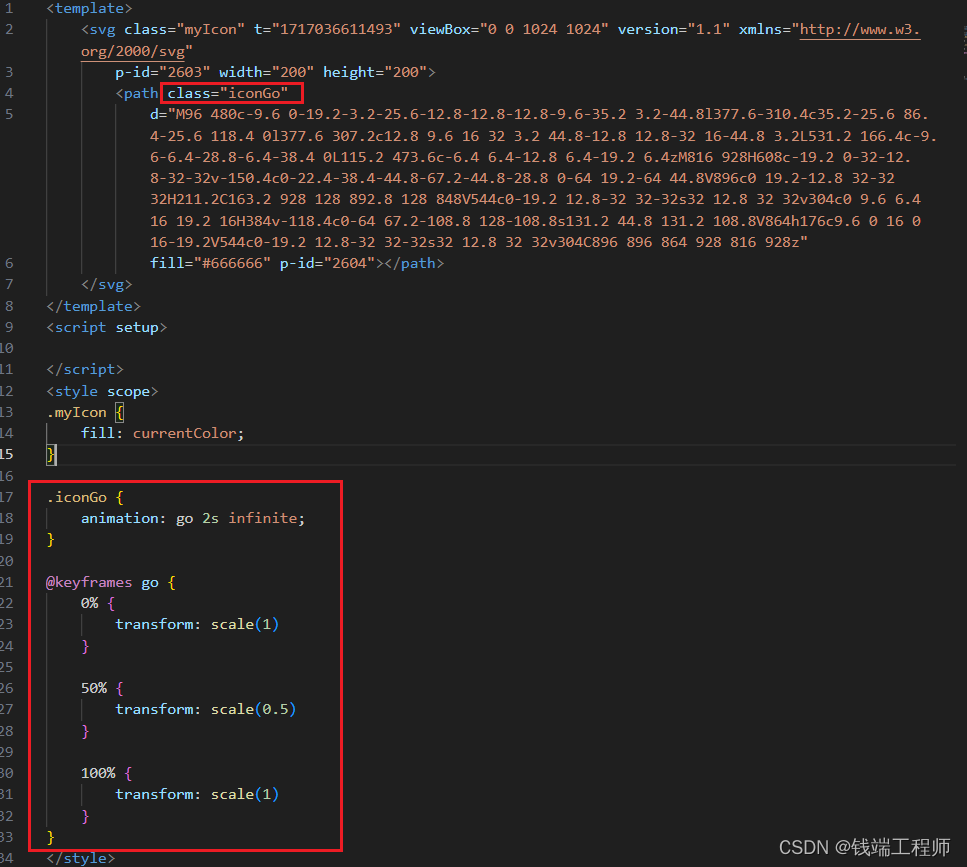Click the 100% keyframe selector
Screen dimensions: 967x867
(98, 774)
